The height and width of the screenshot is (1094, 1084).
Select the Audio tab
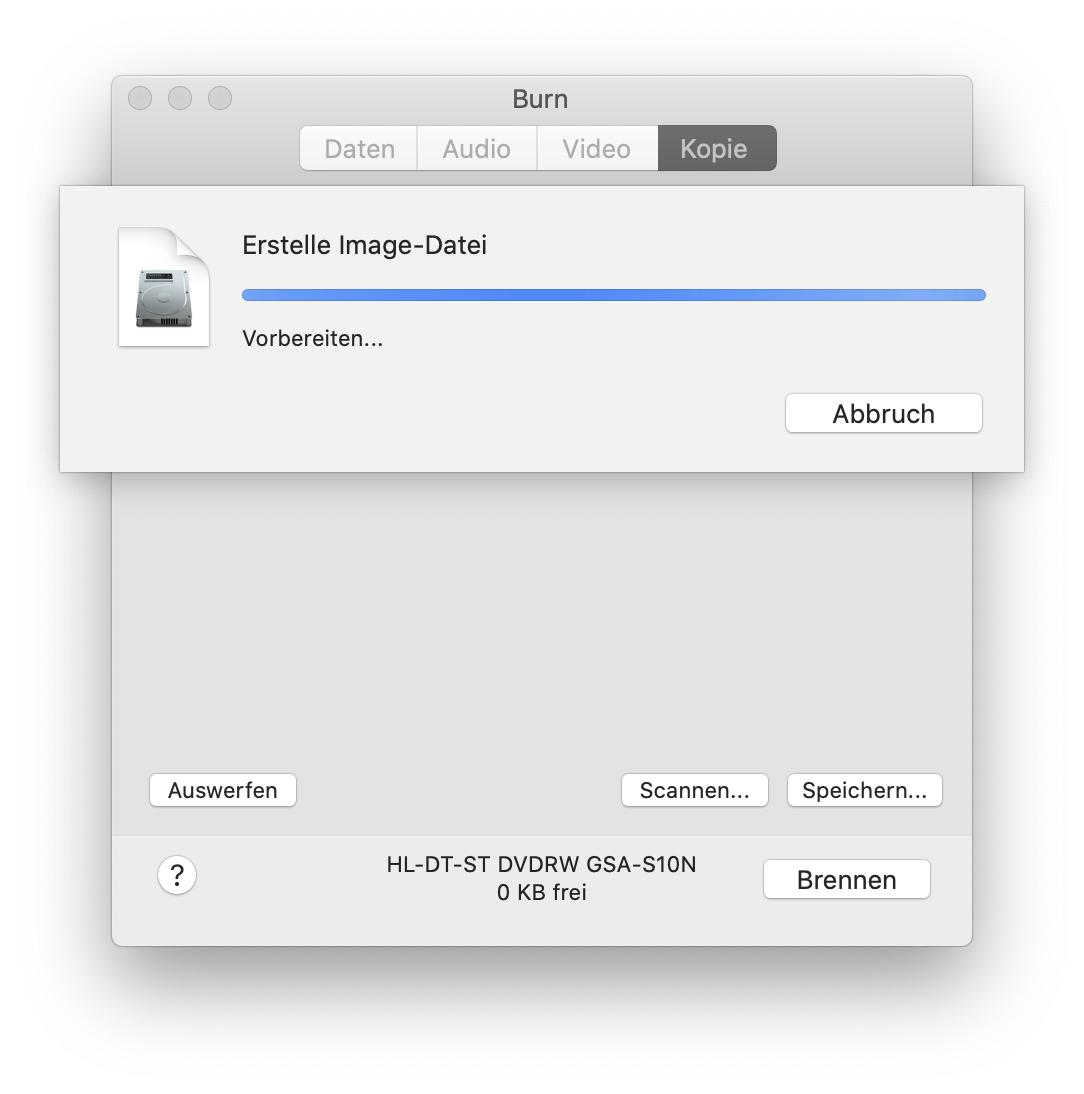tap(477, 149)
